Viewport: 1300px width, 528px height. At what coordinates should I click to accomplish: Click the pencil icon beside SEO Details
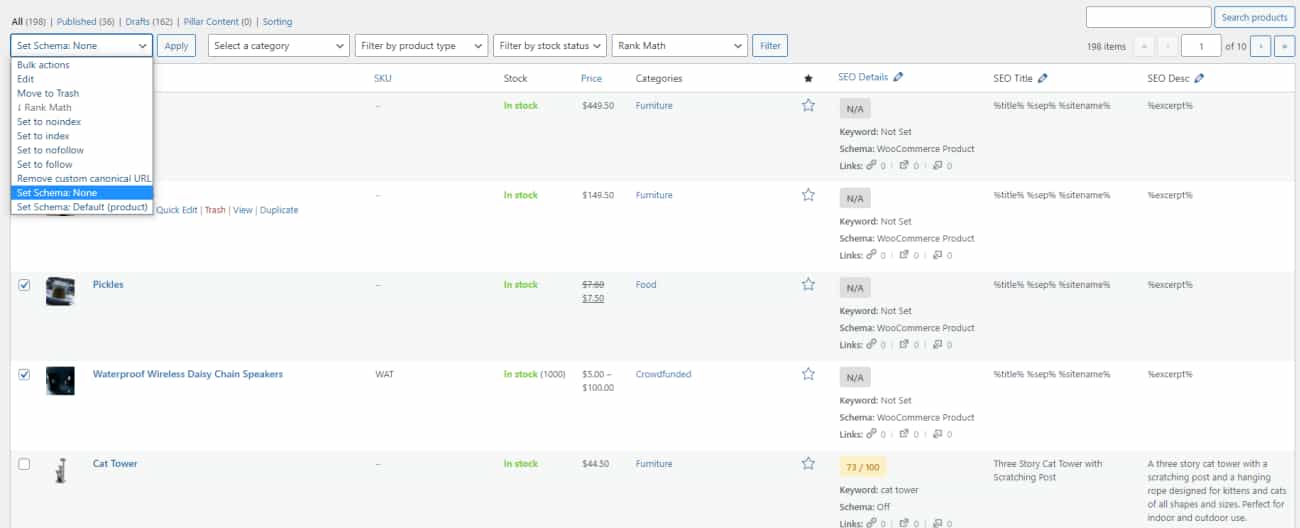point(898,77)
